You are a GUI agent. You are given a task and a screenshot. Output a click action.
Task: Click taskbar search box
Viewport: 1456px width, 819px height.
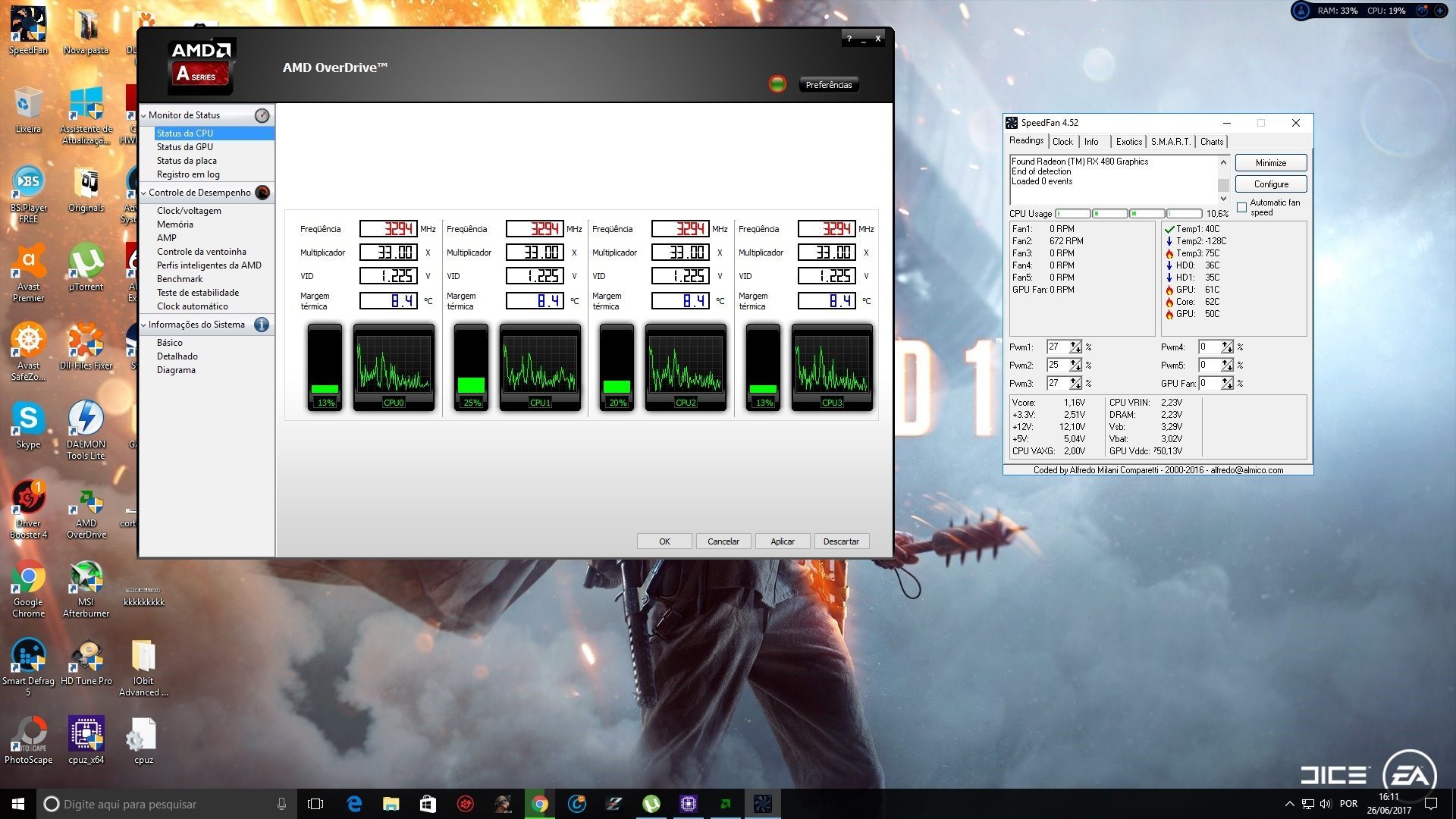coord(167,804)
